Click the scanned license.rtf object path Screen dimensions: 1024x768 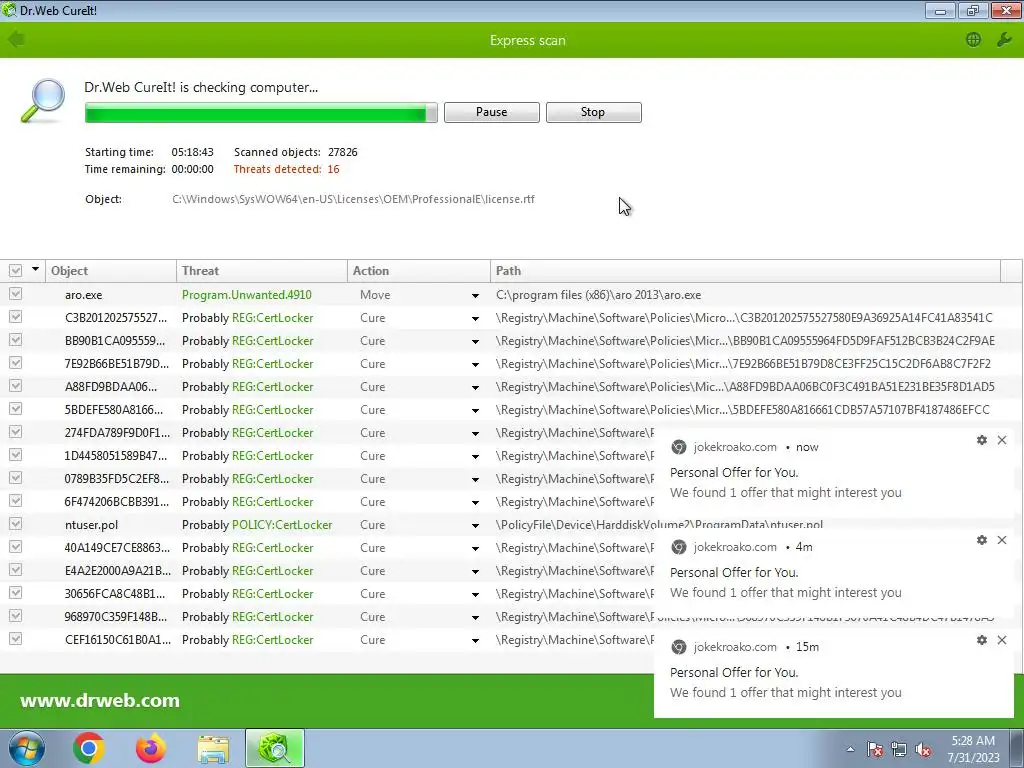(353, 199)
